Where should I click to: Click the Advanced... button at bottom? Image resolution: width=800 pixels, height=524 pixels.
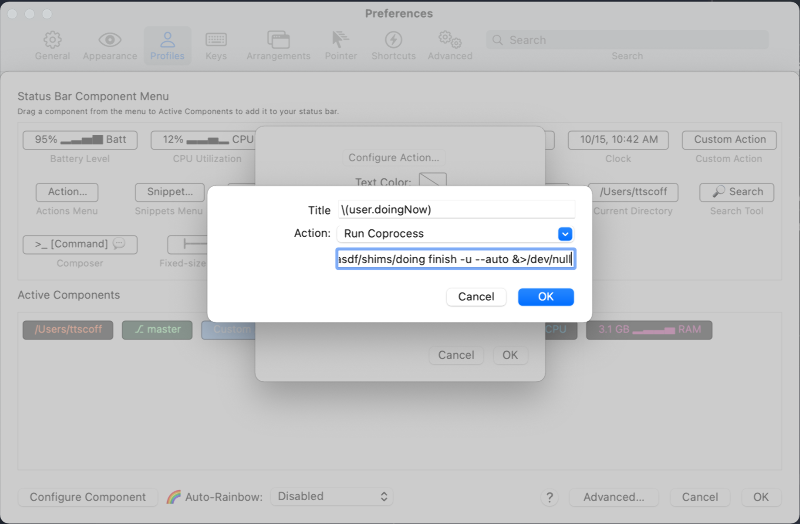tap(614, 497)
